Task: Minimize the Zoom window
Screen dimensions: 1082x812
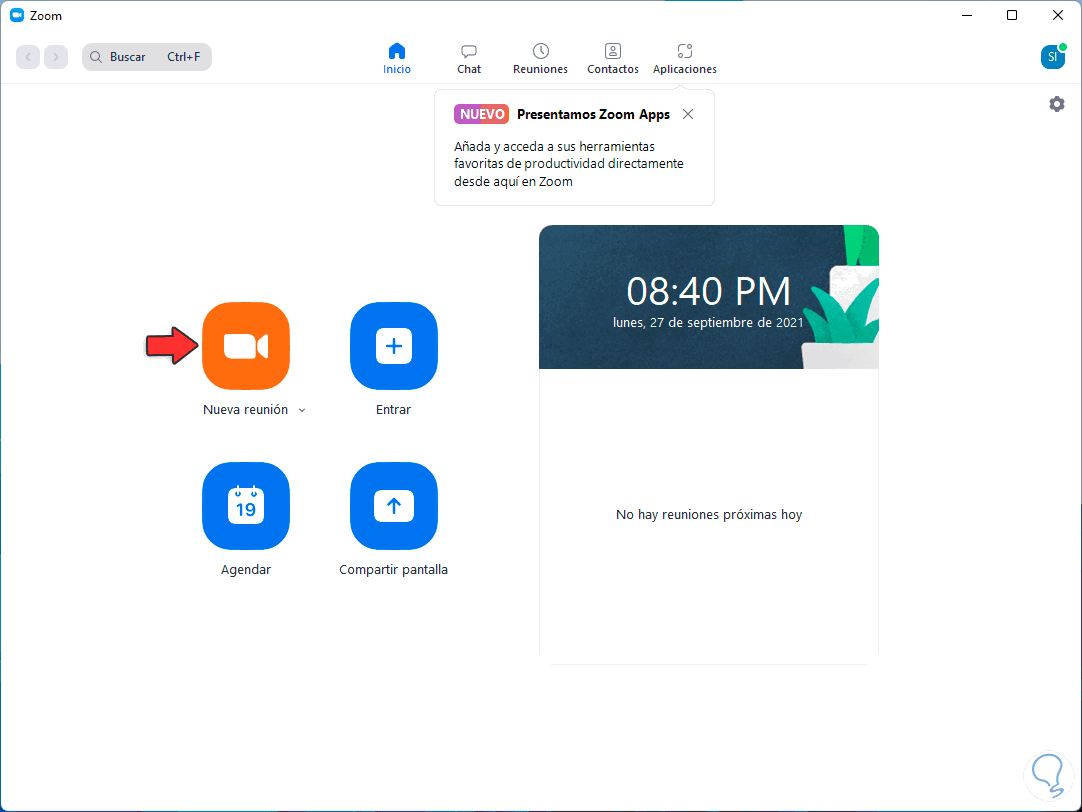Action: tap(967, 15)
